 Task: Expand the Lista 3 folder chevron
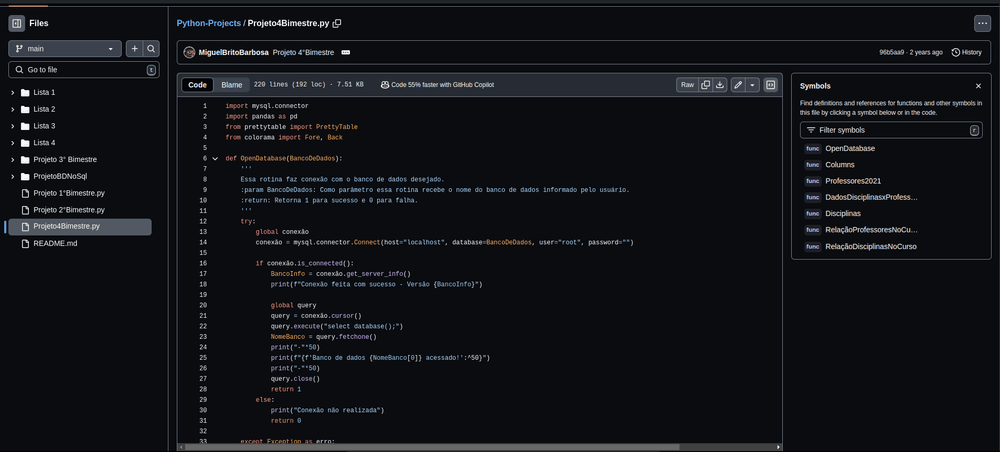pos(13,126)
